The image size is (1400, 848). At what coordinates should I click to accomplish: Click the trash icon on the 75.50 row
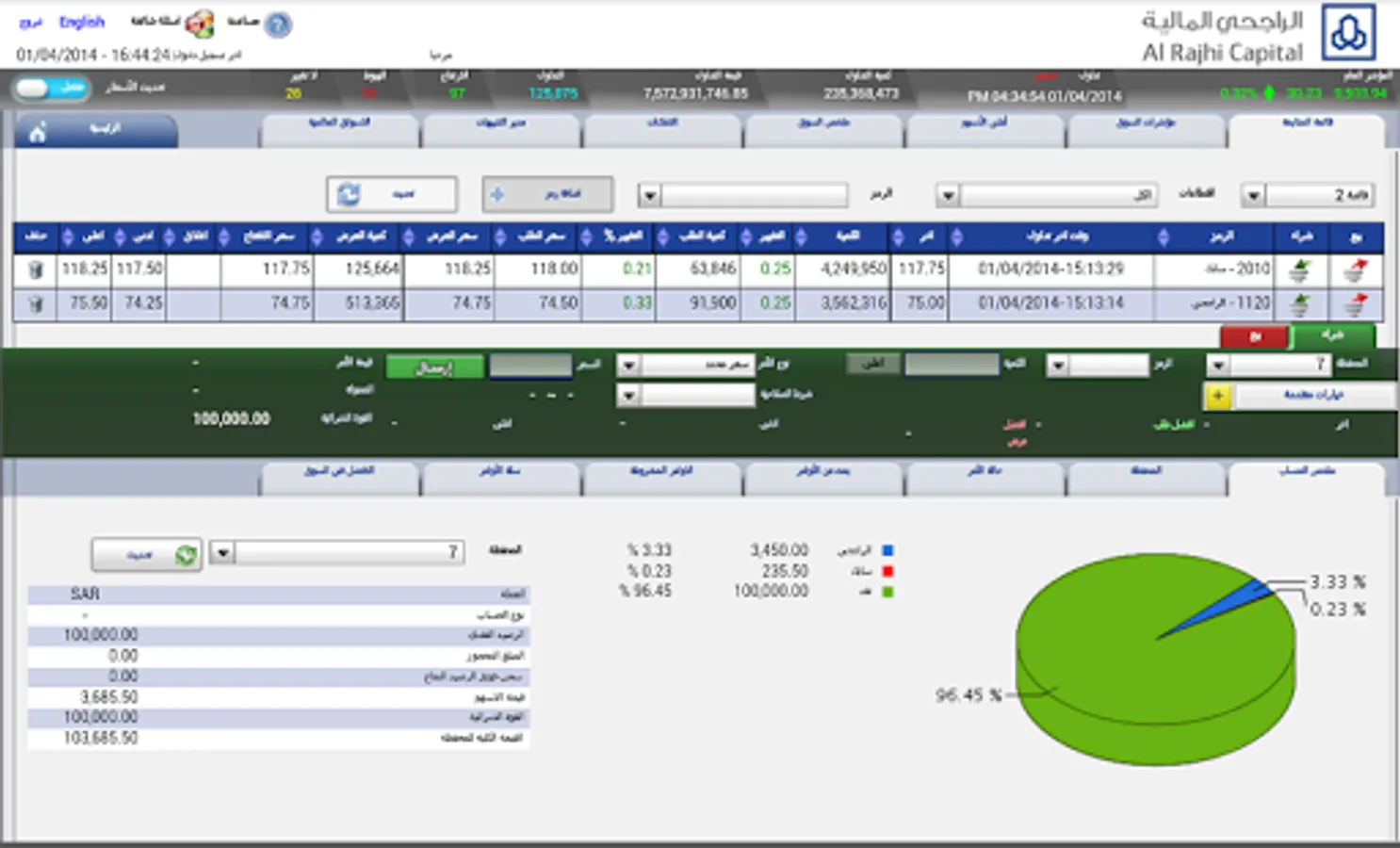click(x=35, y=304)
